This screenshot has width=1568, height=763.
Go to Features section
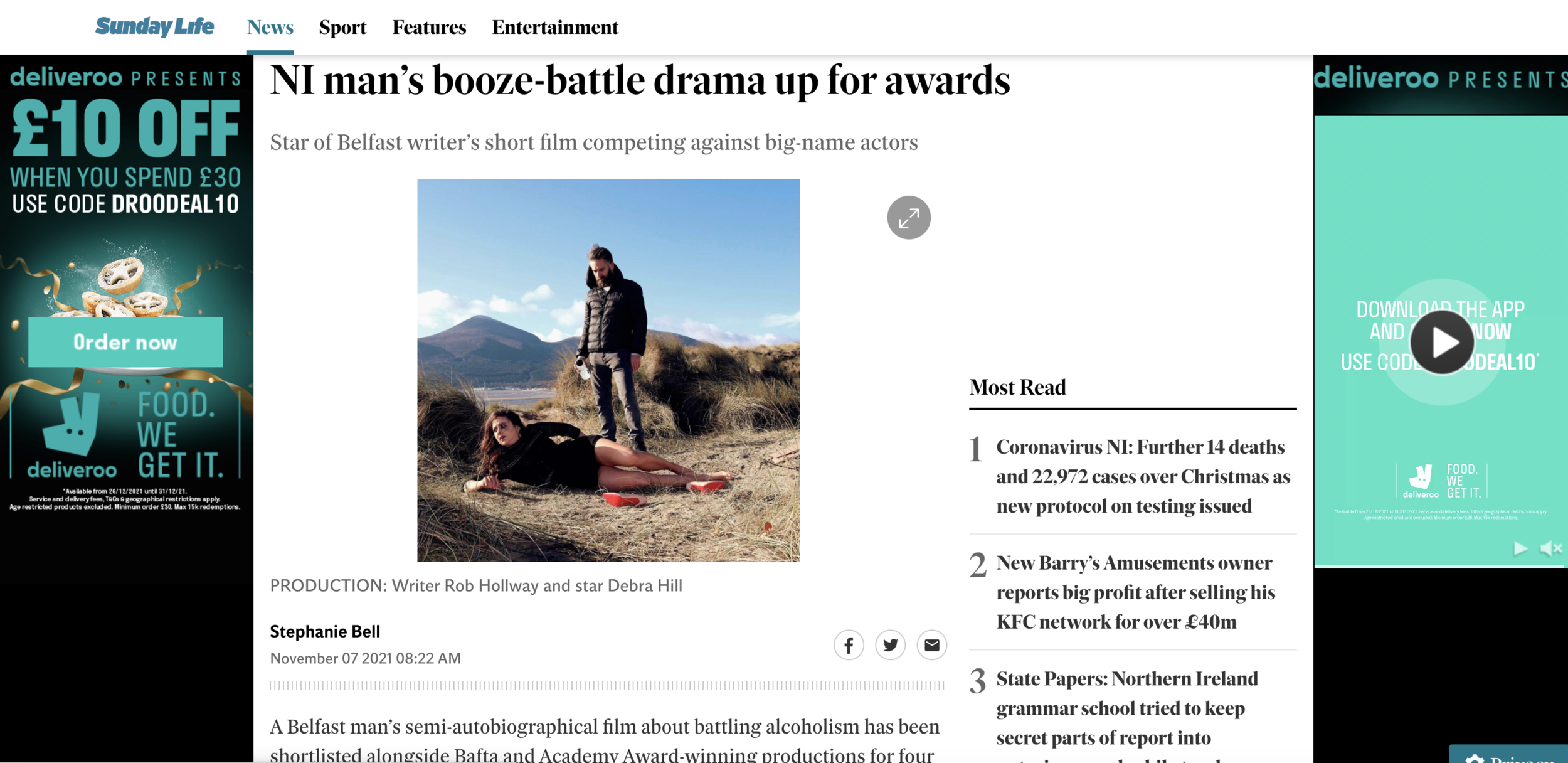(429, 27)
